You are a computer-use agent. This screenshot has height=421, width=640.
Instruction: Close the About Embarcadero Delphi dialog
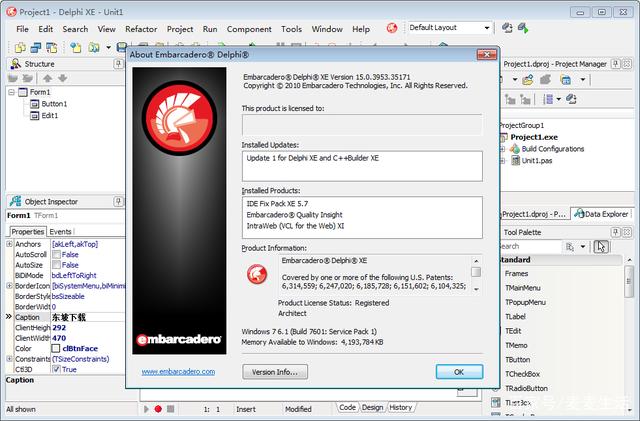point(487,54)
